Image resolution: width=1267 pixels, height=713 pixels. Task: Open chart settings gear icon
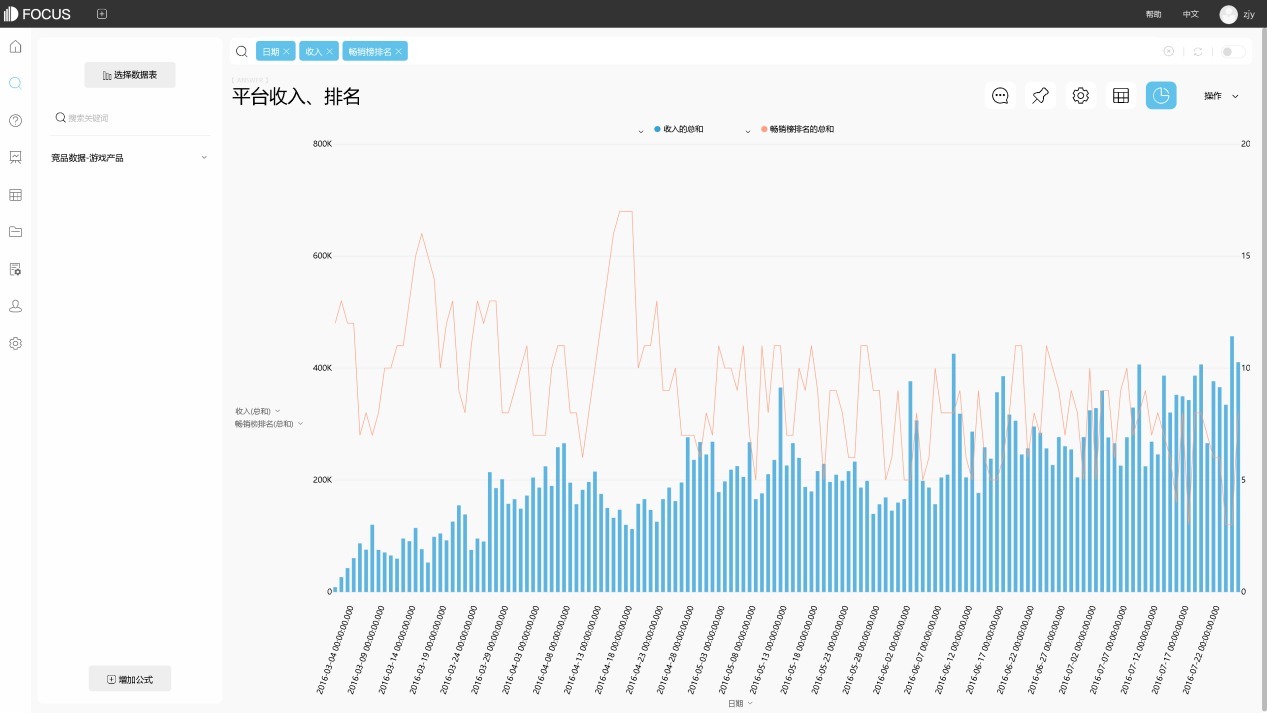tap(1080, 96)
